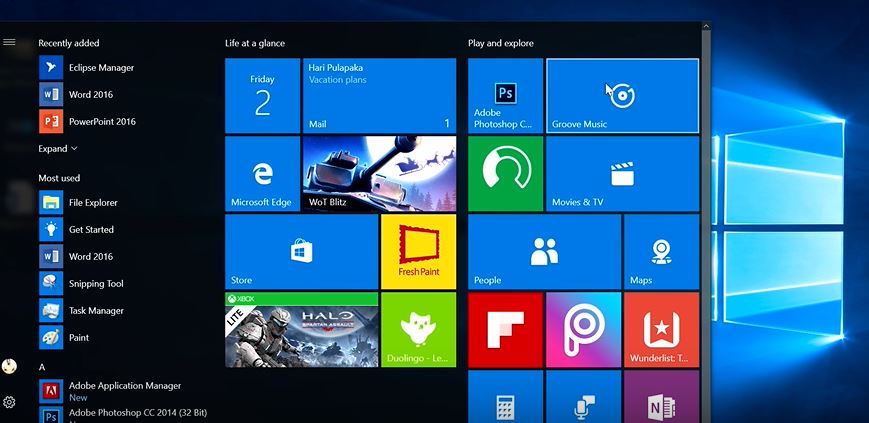Launch the Microsoft Edge tile
The width and height of the screenshot is (869, 423).
point(262,174)
